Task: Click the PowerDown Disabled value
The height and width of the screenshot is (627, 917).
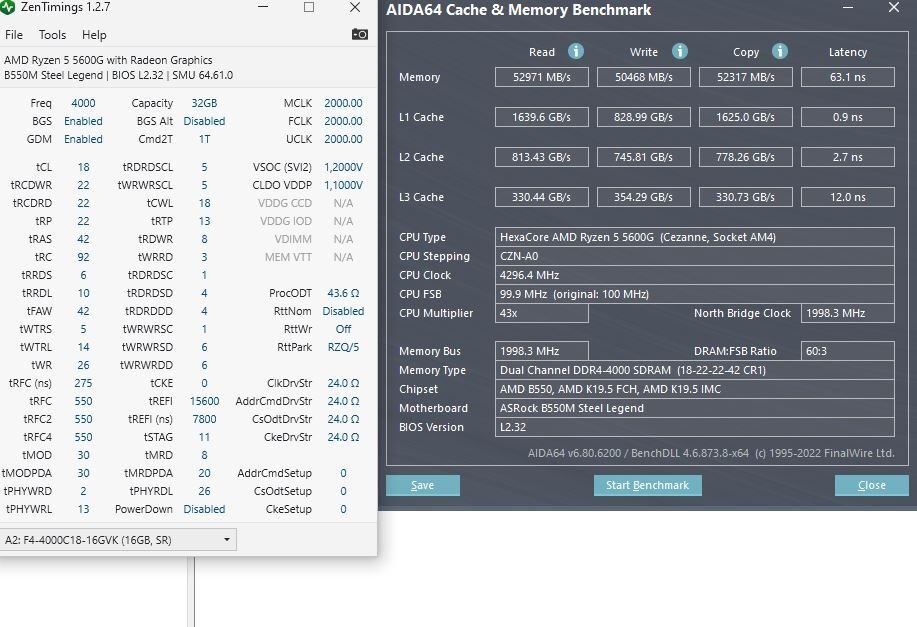Action: click(204, 509)
